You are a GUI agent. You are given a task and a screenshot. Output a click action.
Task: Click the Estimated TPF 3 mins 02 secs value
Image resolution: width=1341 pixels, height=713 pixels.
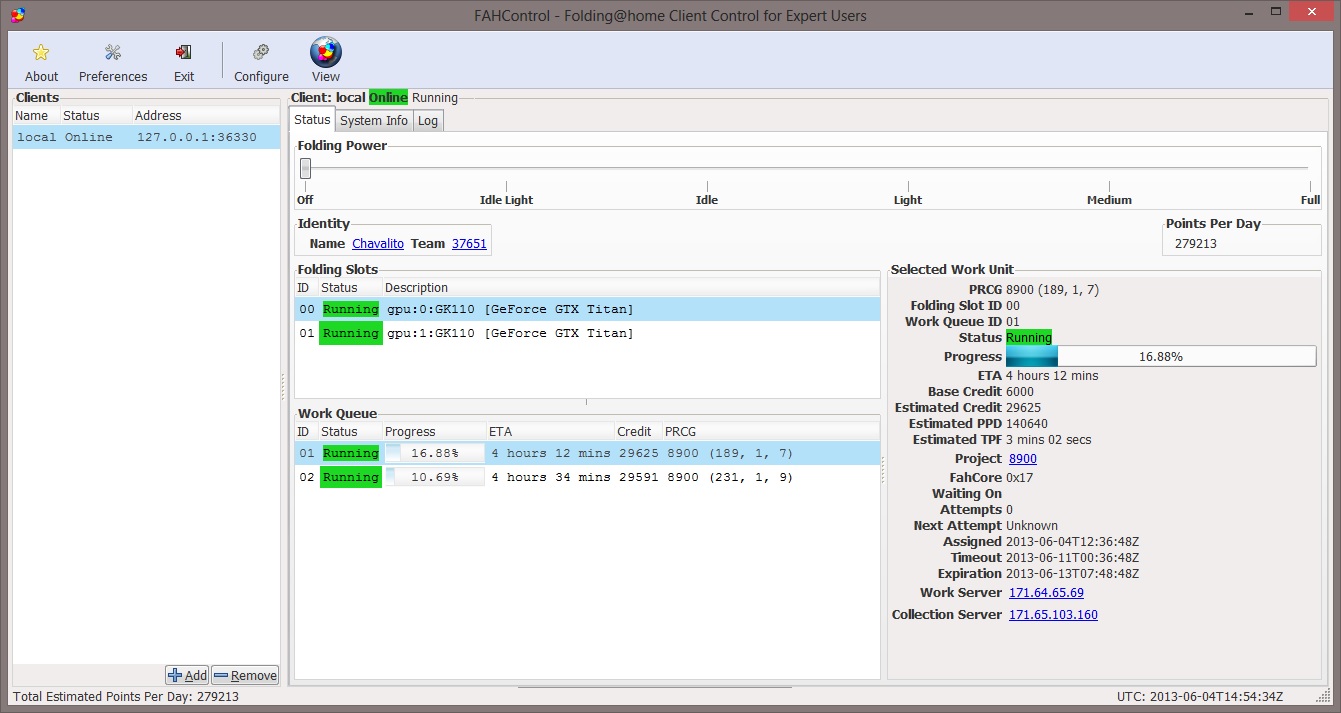pos(1049,440)
